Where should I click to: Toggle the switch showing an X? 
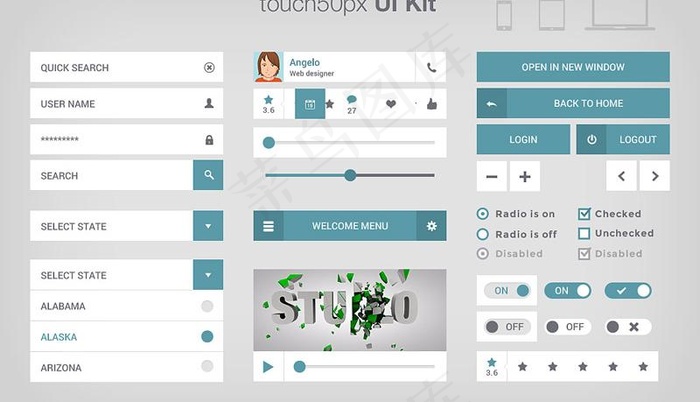628,327
